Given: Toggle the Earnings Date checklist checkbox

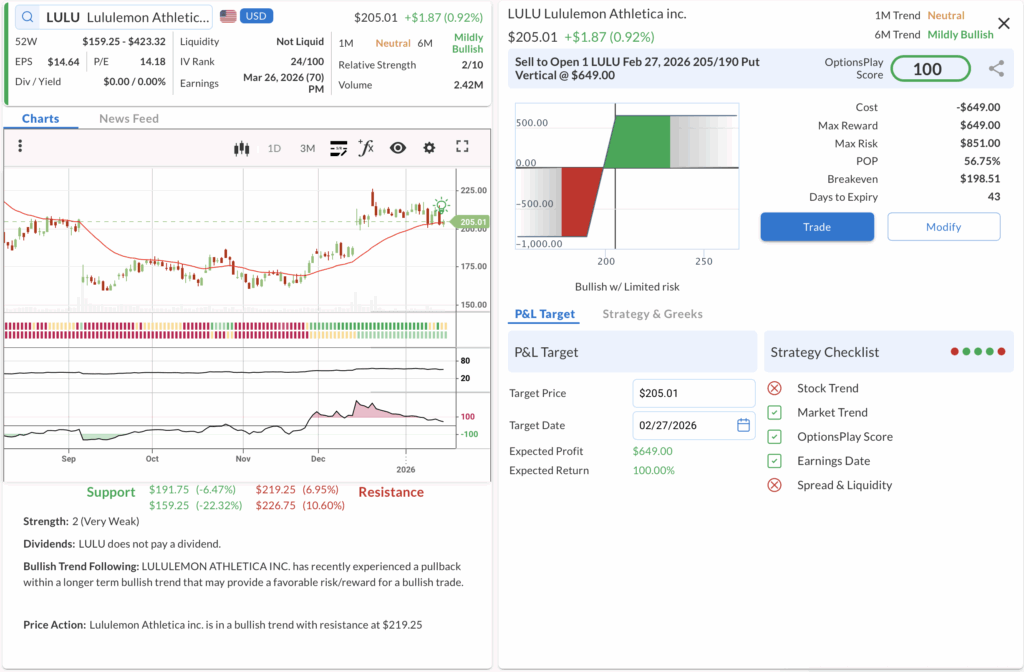Looking at the screenshot, I should pos(774,461).
